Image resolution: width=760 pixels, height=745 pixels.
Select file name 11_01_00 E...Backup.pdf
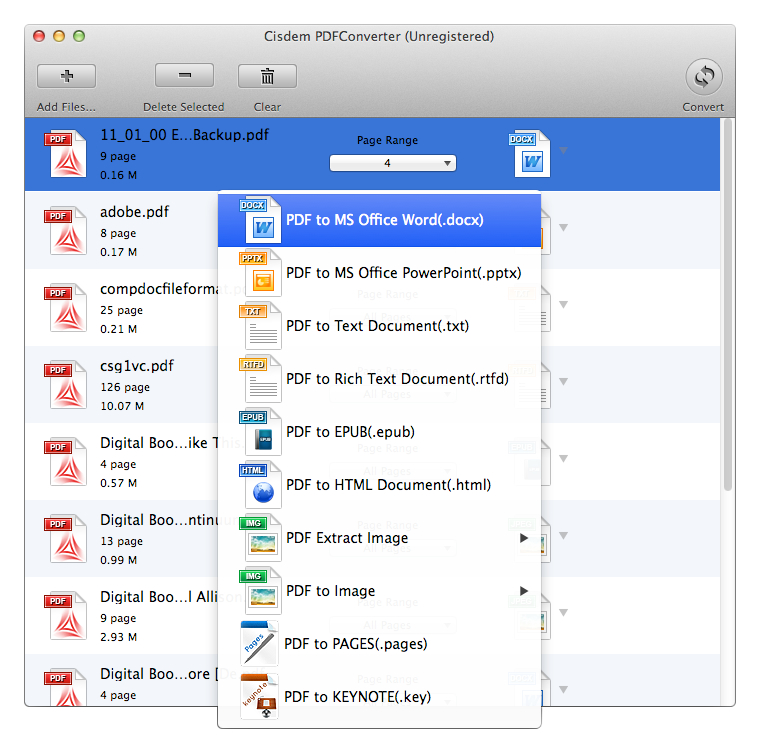[184, 135]
